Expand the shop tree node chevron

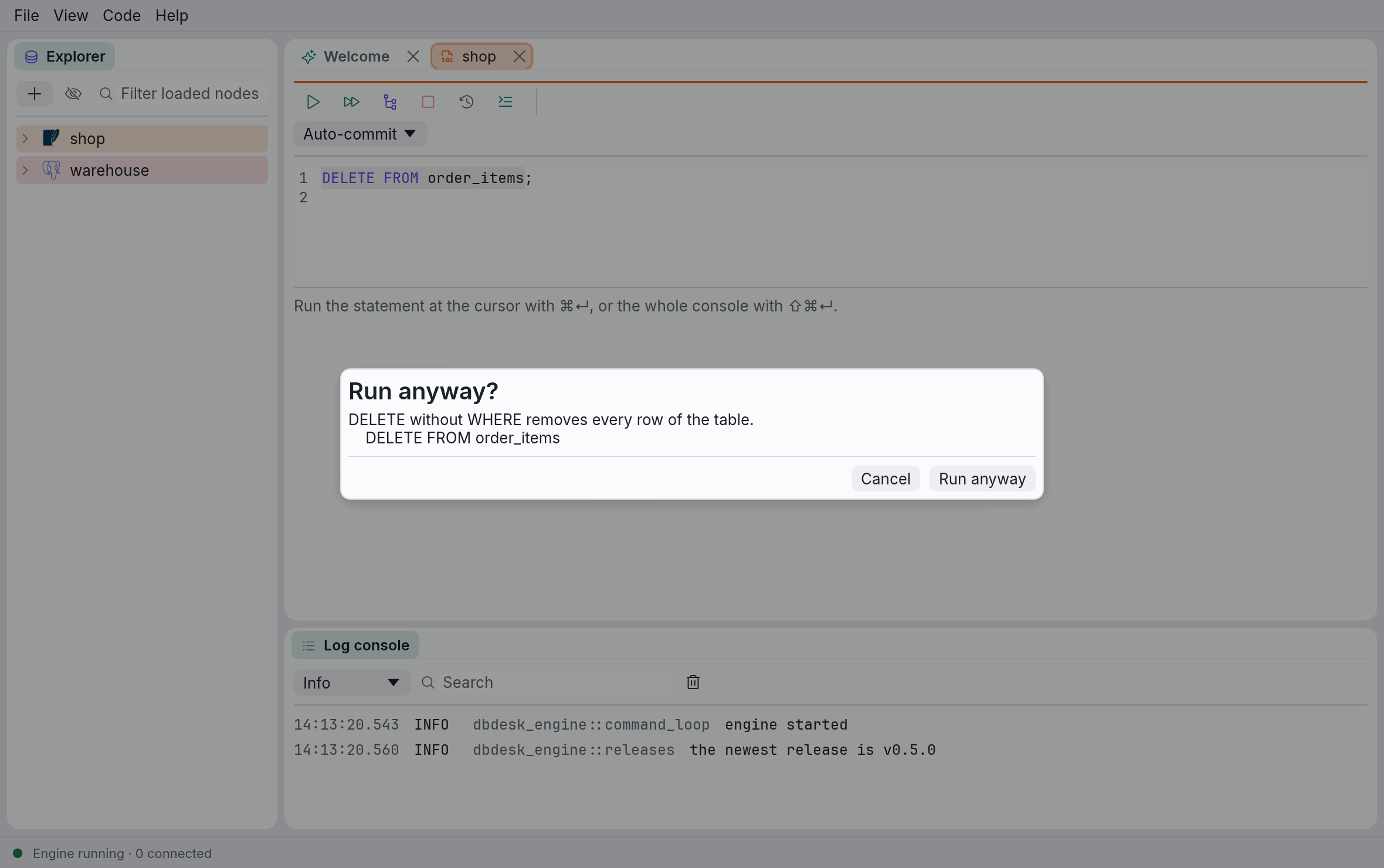[x=25, y=139]
